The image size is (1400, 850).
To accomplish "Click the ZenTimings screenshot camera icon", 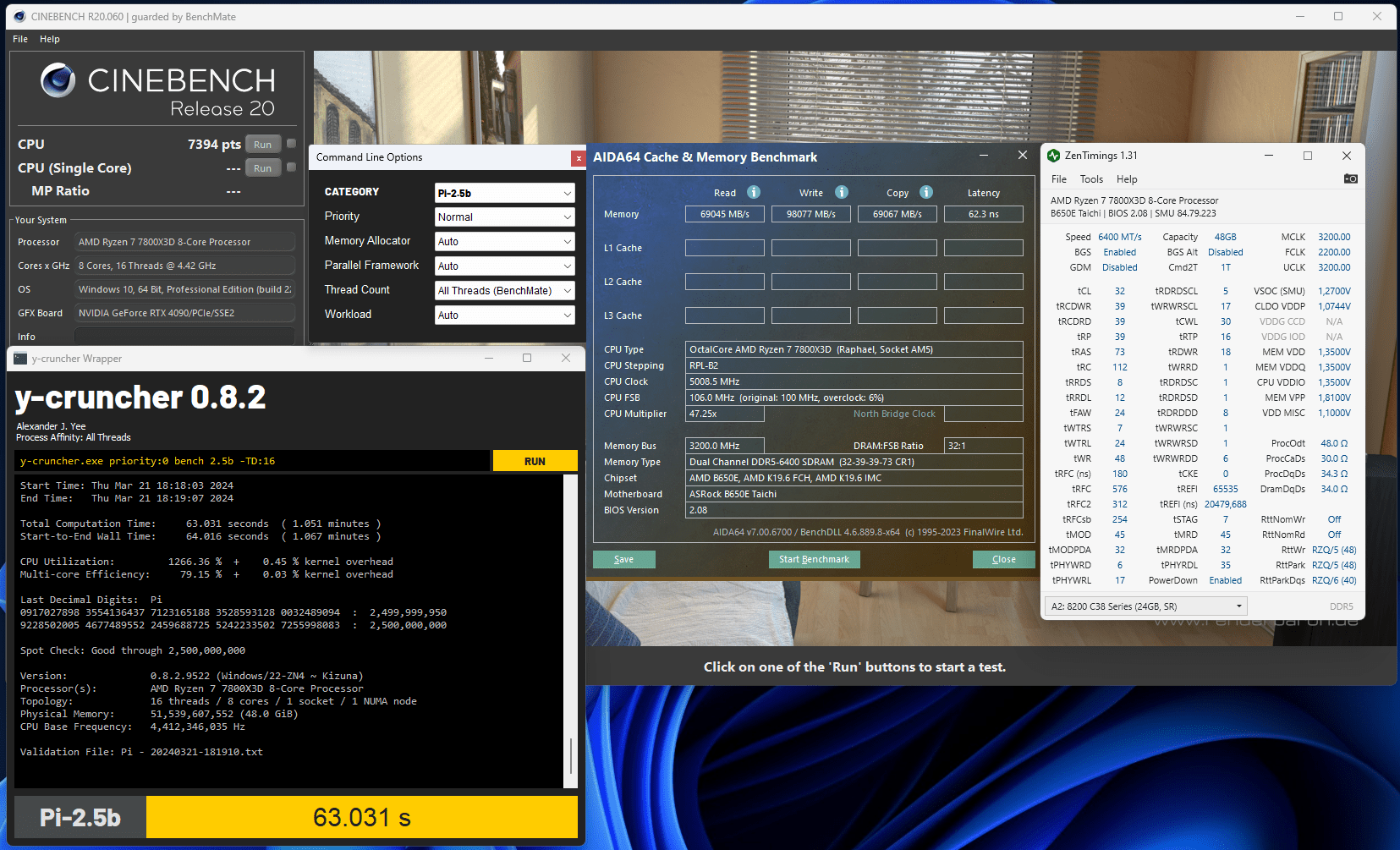I will (1350, 178).
